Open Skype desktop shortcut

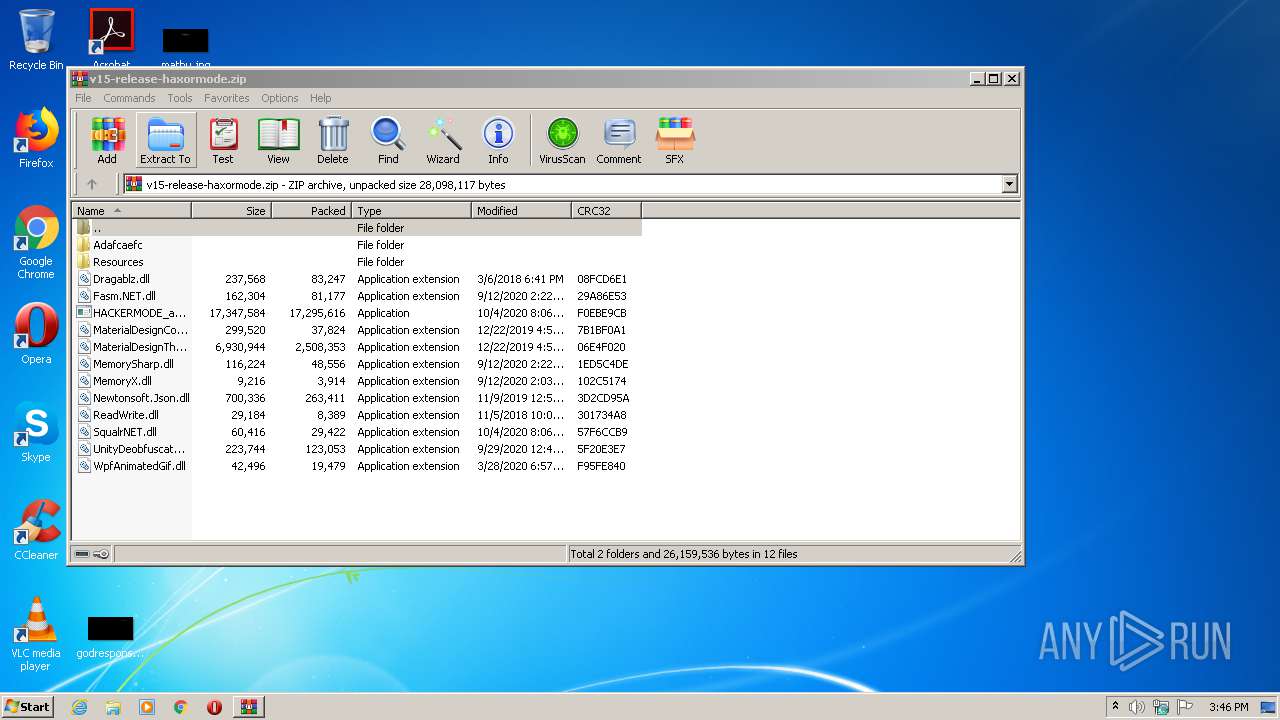36,432
